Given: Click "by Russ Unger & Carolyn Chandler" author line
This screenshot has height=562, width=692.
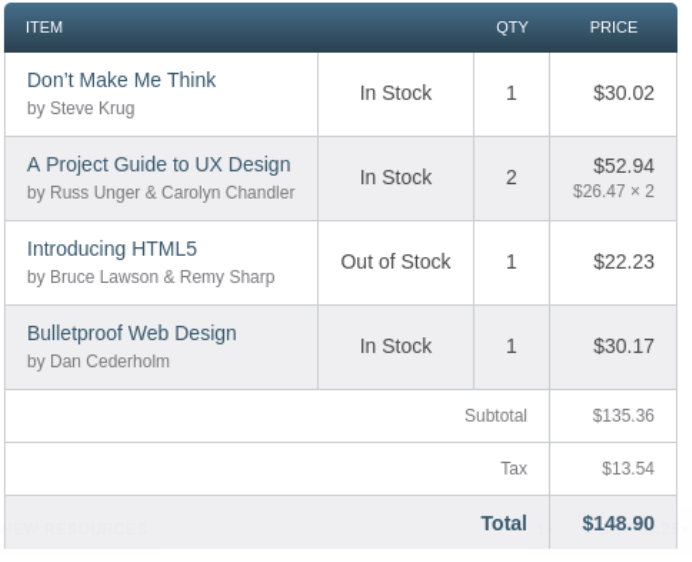Looking at the screenshot, I should [160, 192].
